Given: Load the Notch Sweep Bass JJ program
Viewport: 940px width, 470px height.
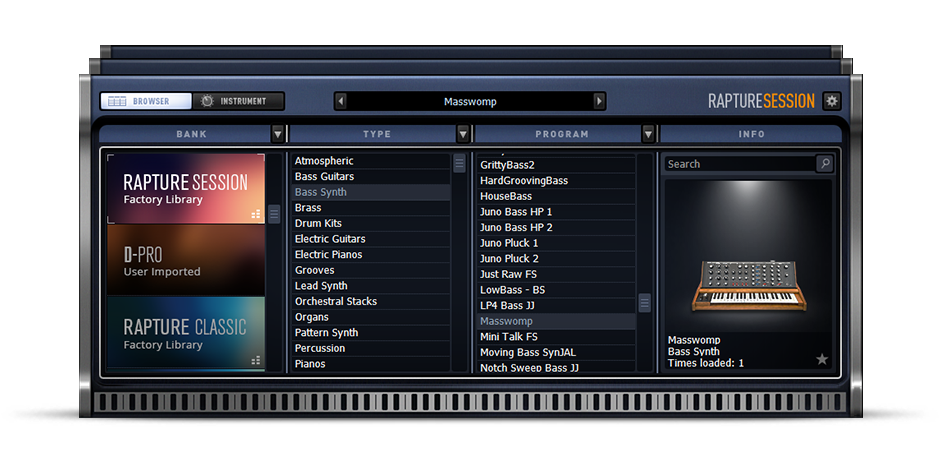Looking at the screenshot, I should tap(556, 366).
